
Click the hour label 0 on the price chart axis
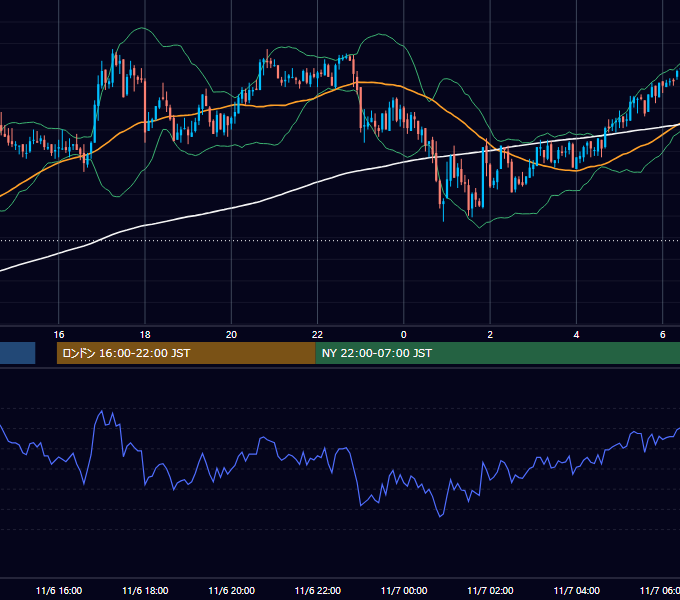tap(404, 335)
